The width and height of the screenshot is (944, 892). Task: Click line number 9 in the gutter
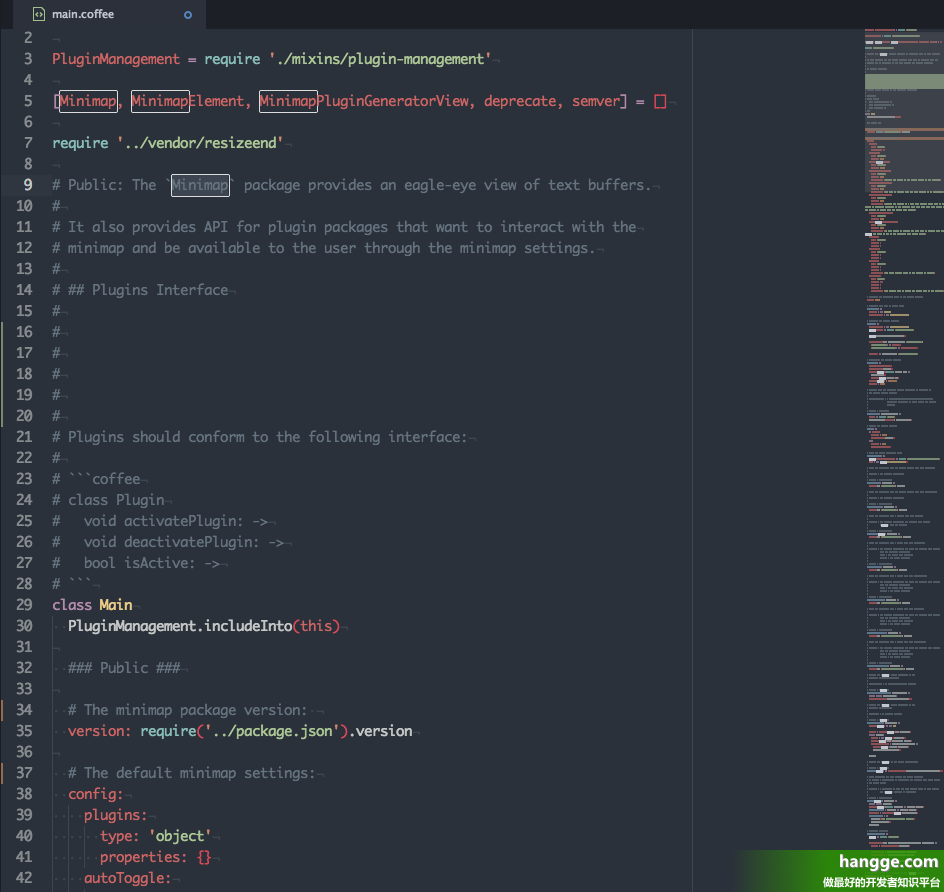[28, 185]
